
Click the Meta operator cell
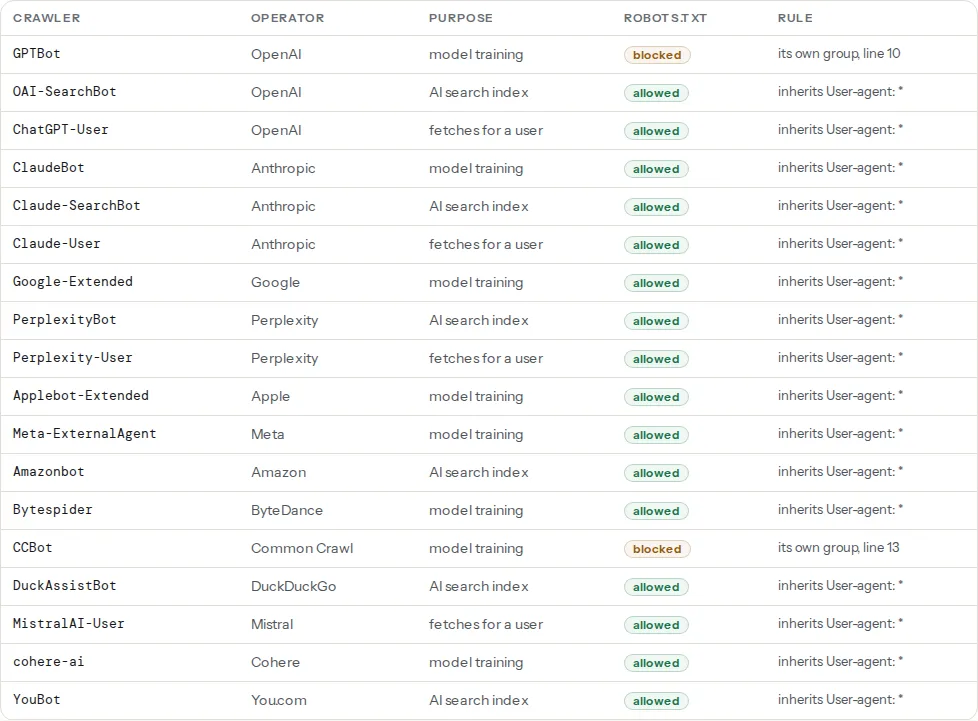268,435
